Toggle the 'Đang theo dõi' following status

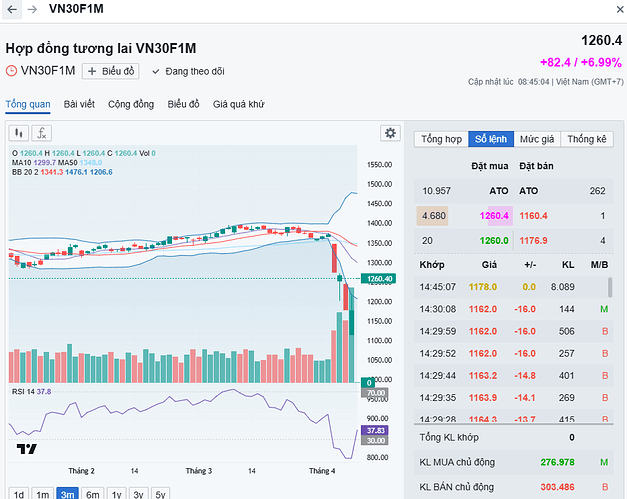click(188, 71)
